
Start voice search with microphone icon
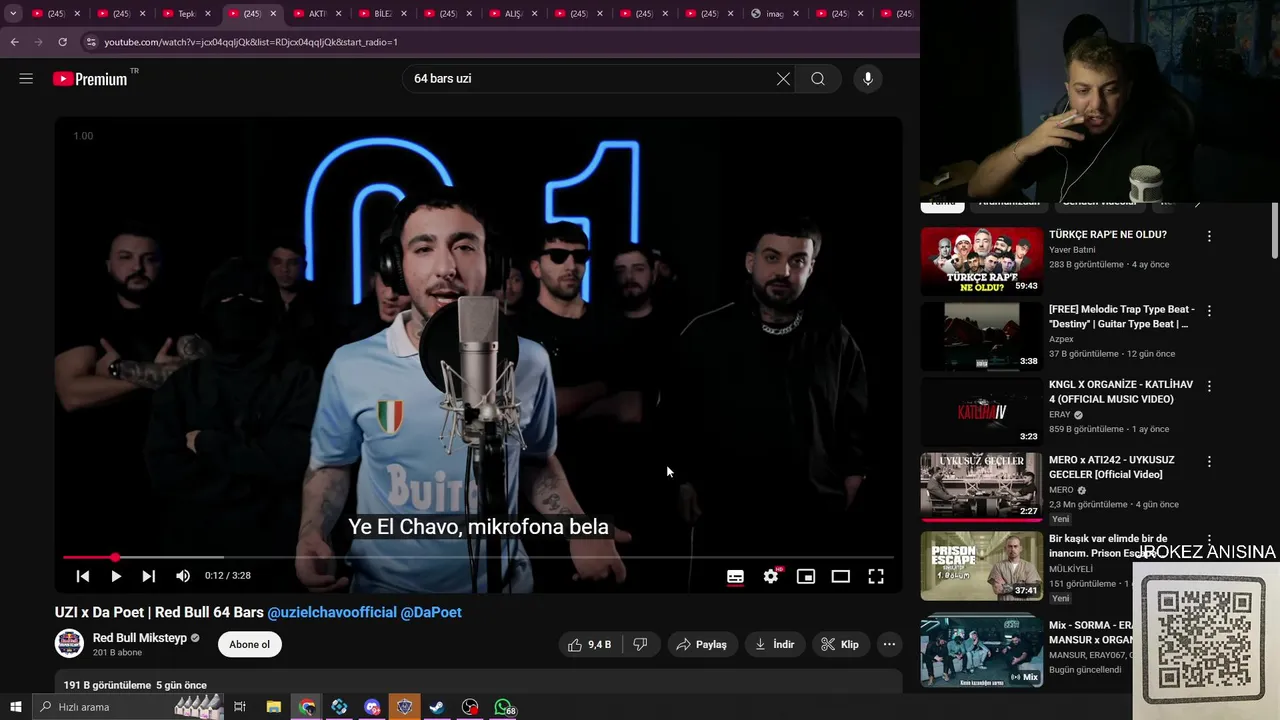tap(868, 79)
